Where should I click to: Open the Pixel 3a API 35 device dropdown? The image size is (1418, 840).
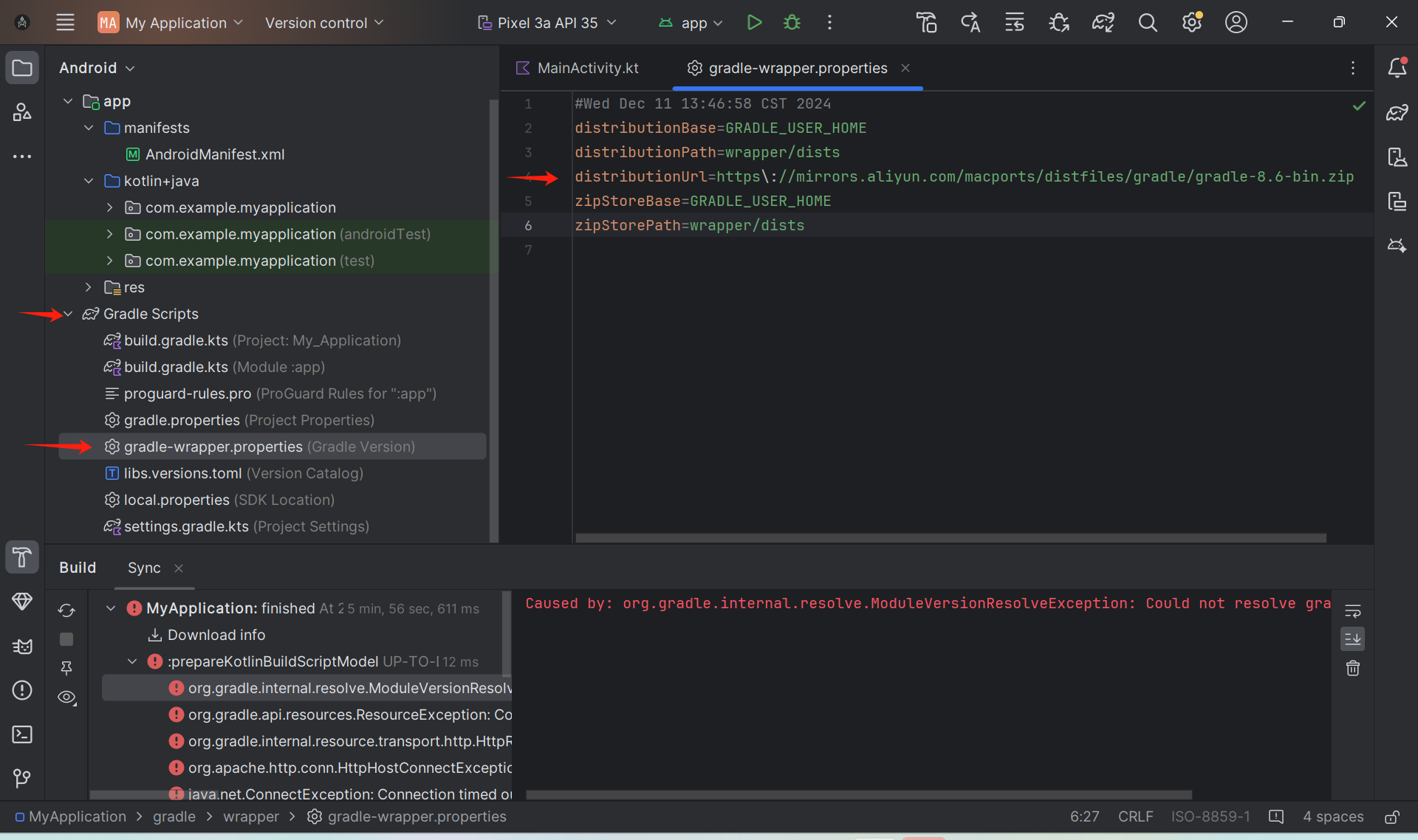547,23
